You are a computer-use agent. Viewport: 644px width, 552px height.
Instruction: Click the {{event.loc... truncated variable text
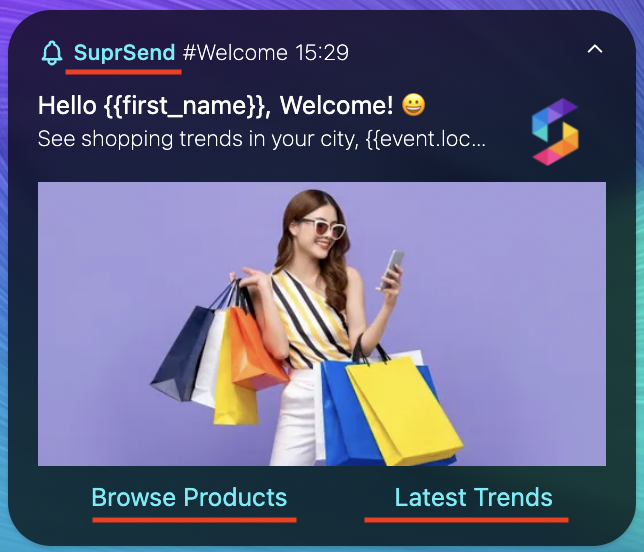coord(425,139)
